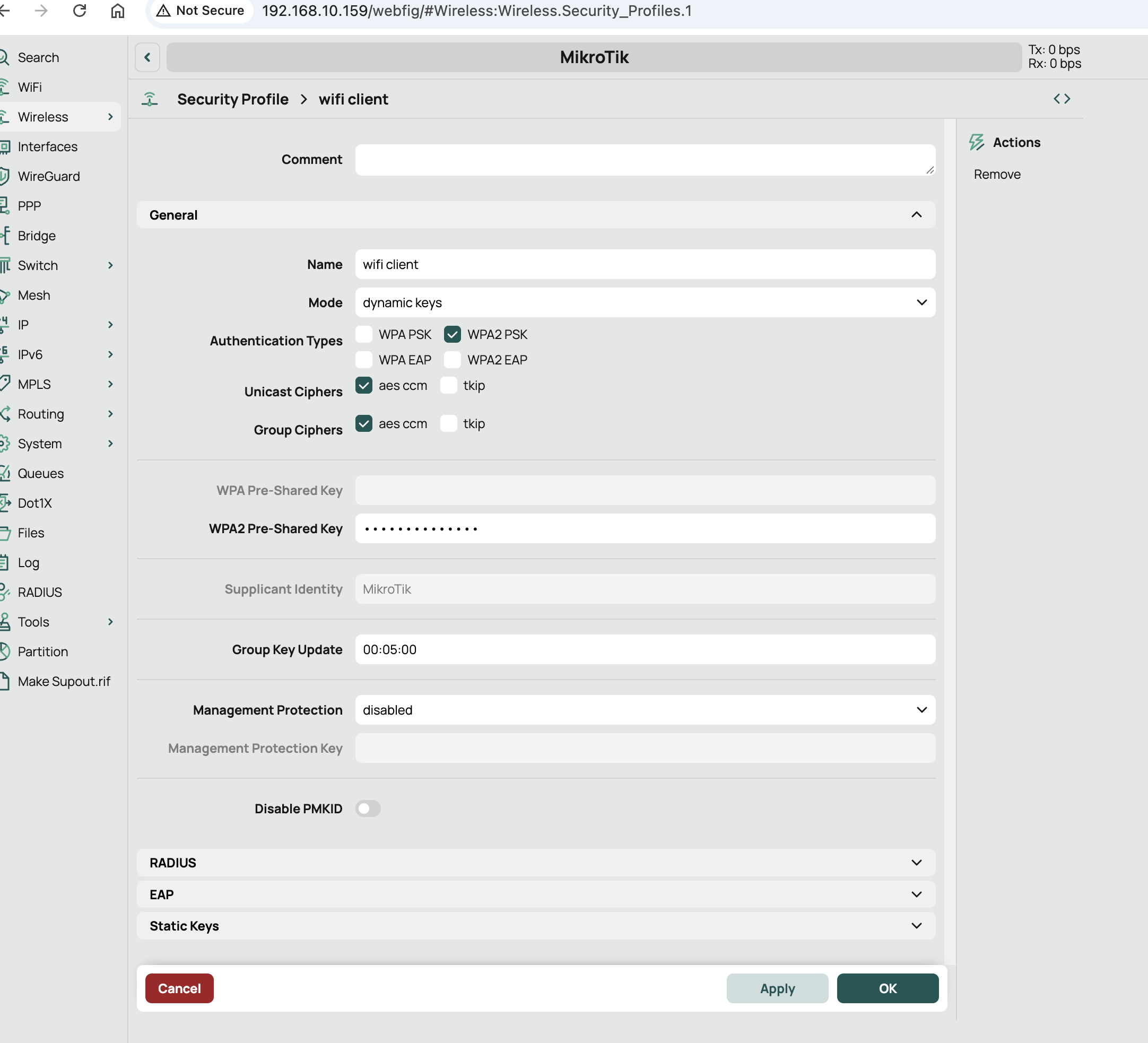Collapse the General section

coord(916,215)
